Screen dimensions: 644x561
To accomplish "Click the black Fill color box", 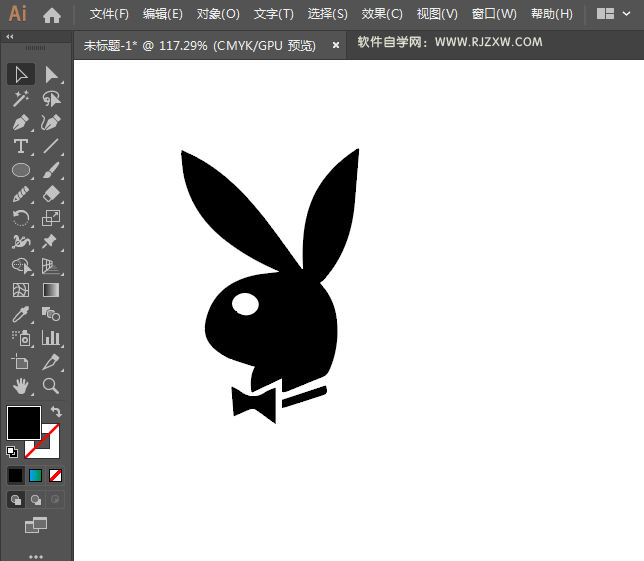I will (x=24, y=423).
